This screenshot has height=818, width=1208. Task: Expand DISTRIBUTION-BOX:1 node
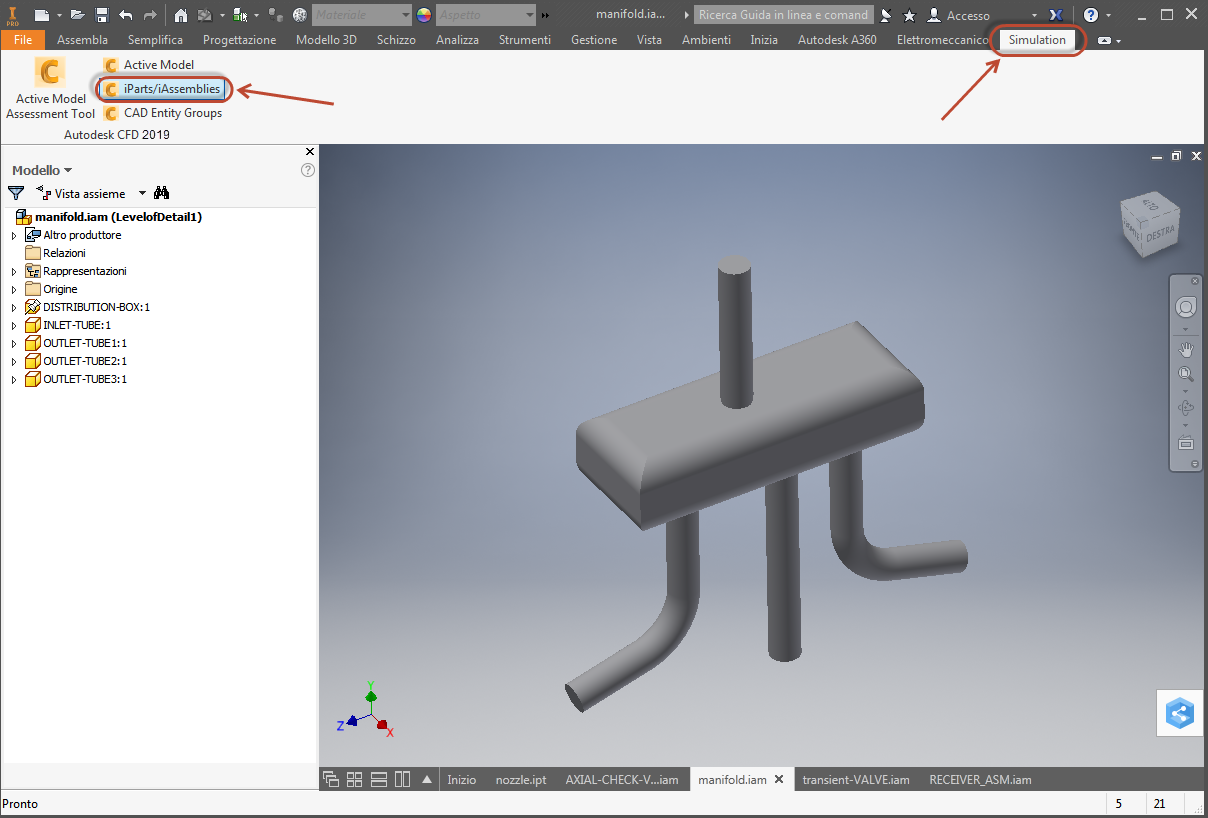[x=14, y=307]
